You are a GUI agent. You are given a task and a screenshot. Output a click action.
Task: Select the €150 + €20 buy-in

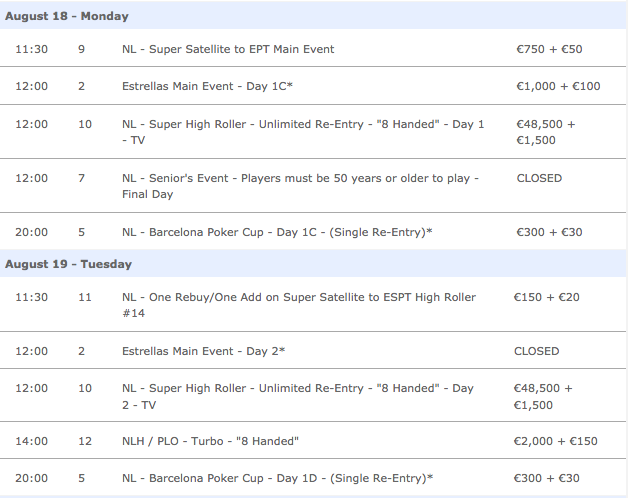point(546,297)
